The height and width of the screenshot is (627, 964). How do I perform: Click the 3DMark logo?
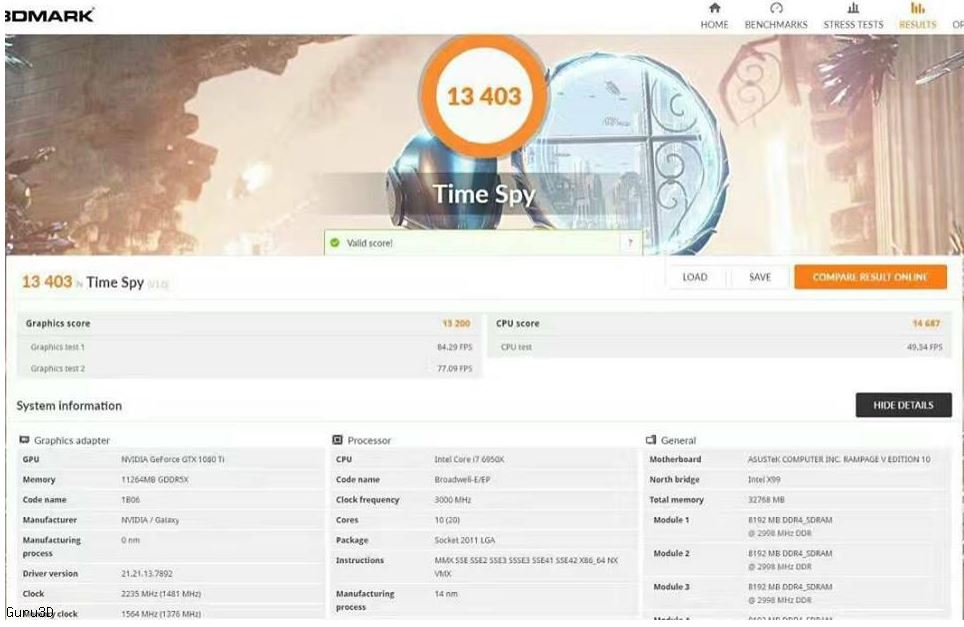[x=48, y=15]
